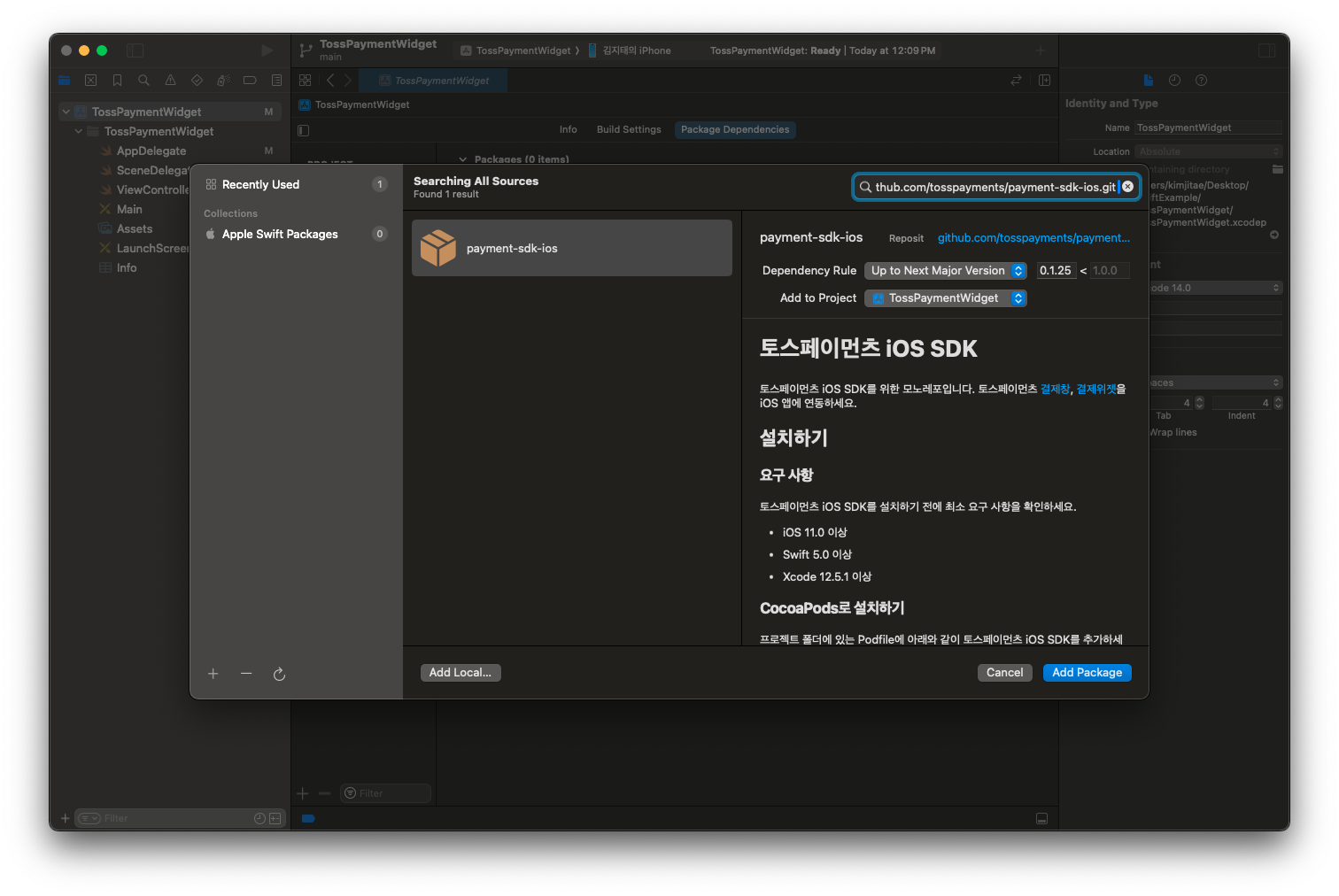The width and height of the screenshot is (1339, 896).
Task: Open the github.com/tosspayments repository link
Action: click(1033, 237)
